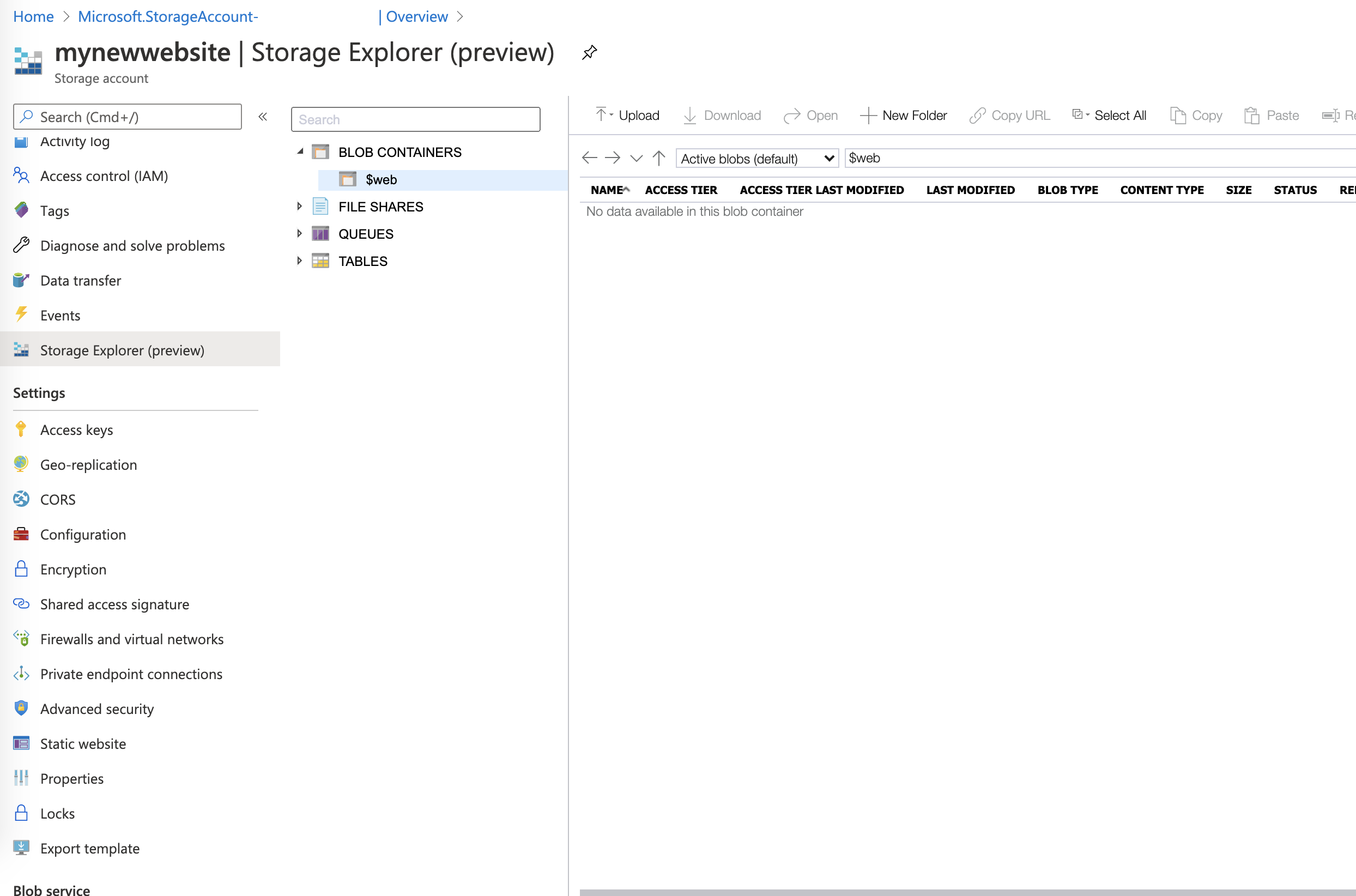Collapse the BLOB CONTAINERS tree node
1356x896 pixels.
click(300, 152)
